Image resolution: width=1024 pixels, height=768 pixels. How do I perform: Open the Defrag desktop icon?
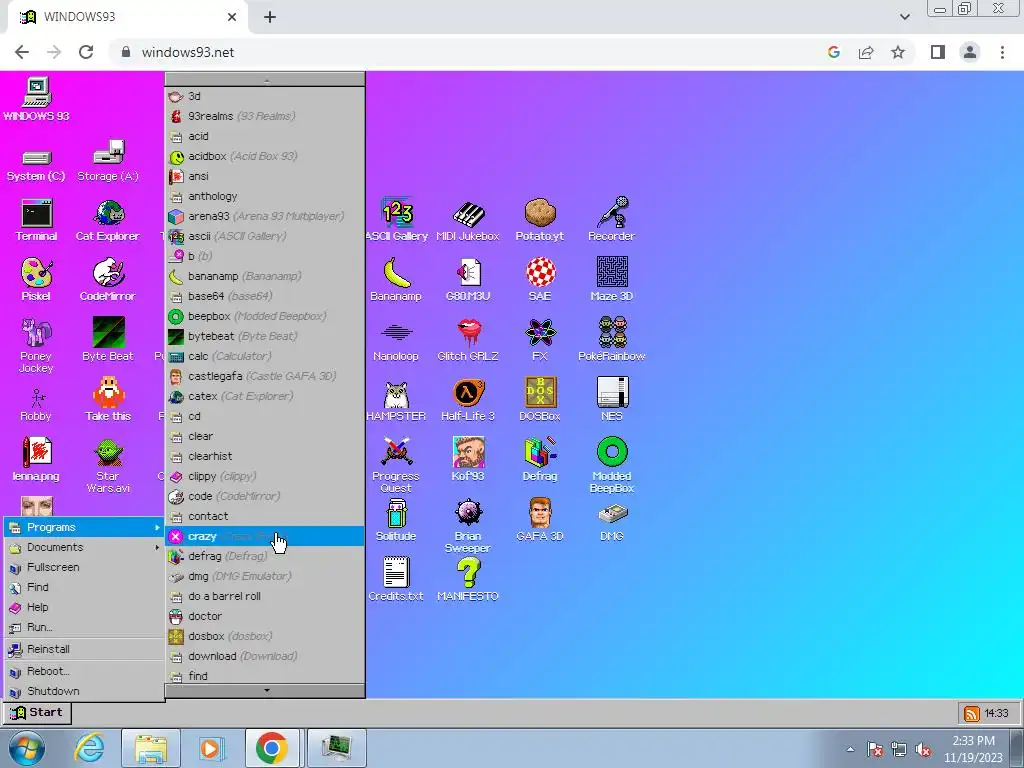(x=540, y=460)
